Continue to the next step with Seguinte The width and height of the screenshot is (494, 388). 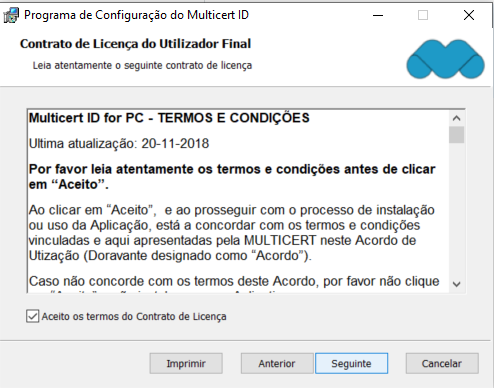coord(351,363)
